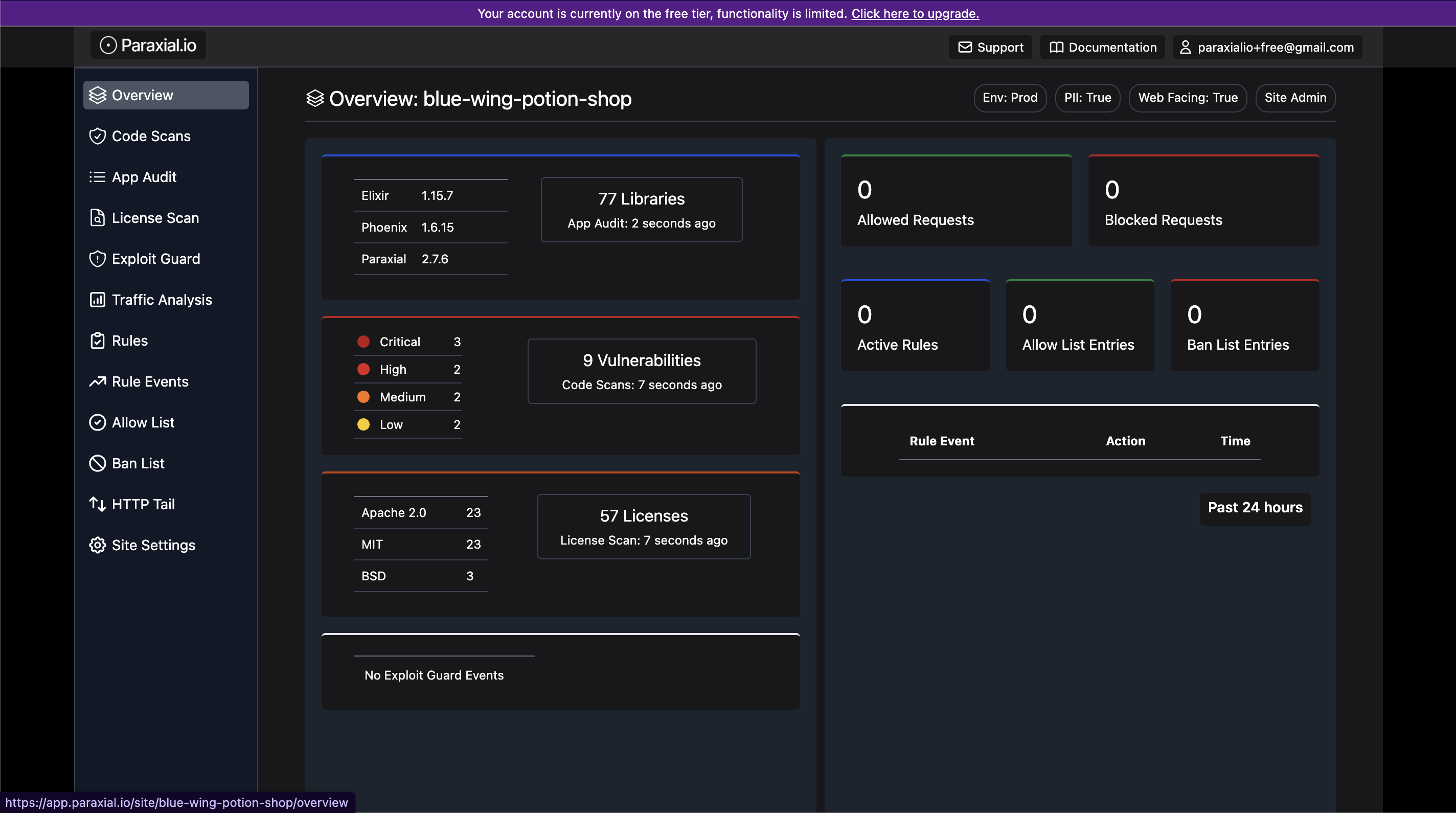The width and height of the screenshot is (1456, 813).
Task: Open the paraxialio+free@gmail.com account menu
Action: pos(1267,47)
